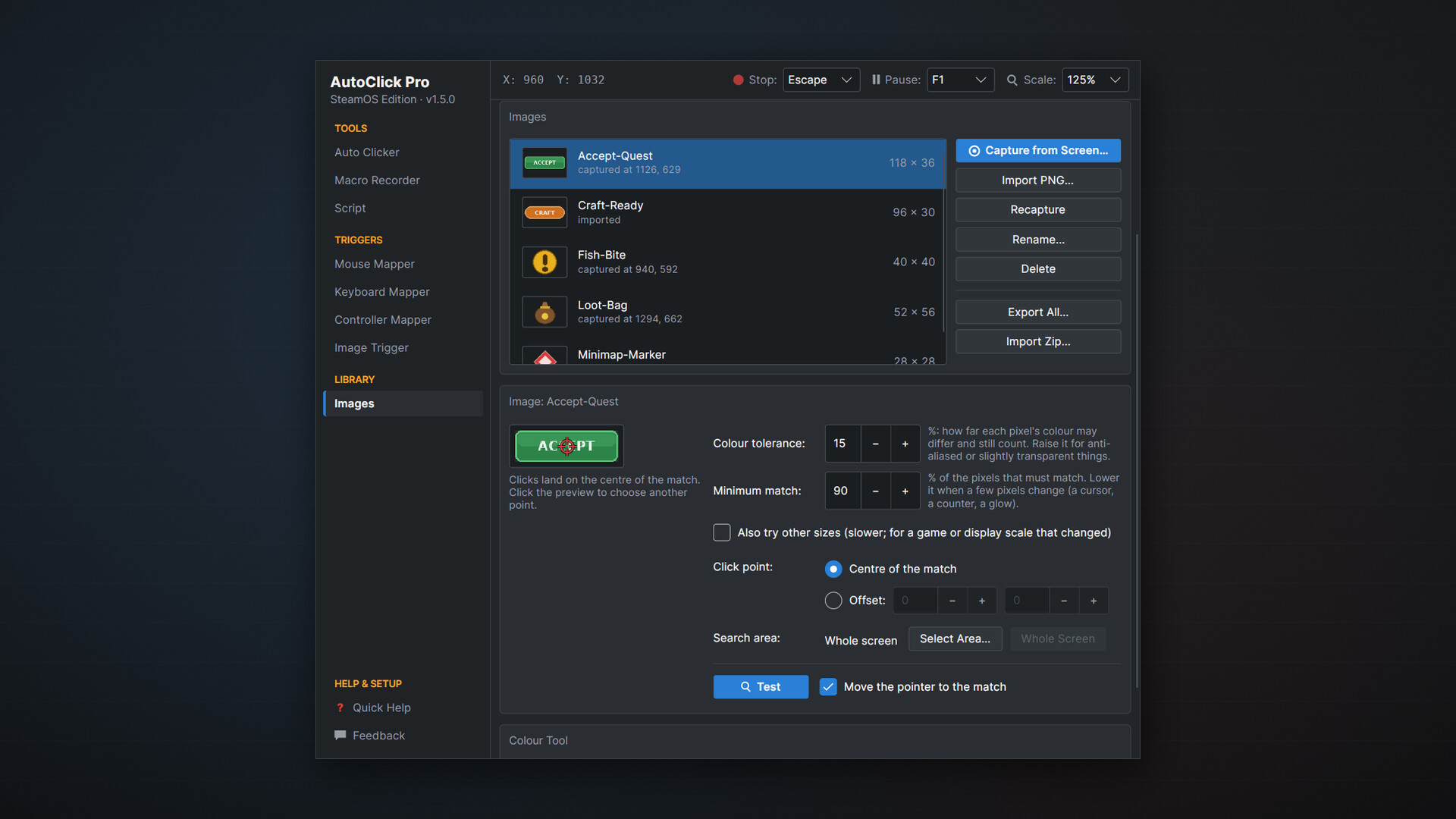Click the Minimum match value field
This screenshot has height=819, width=1456.
843,491
